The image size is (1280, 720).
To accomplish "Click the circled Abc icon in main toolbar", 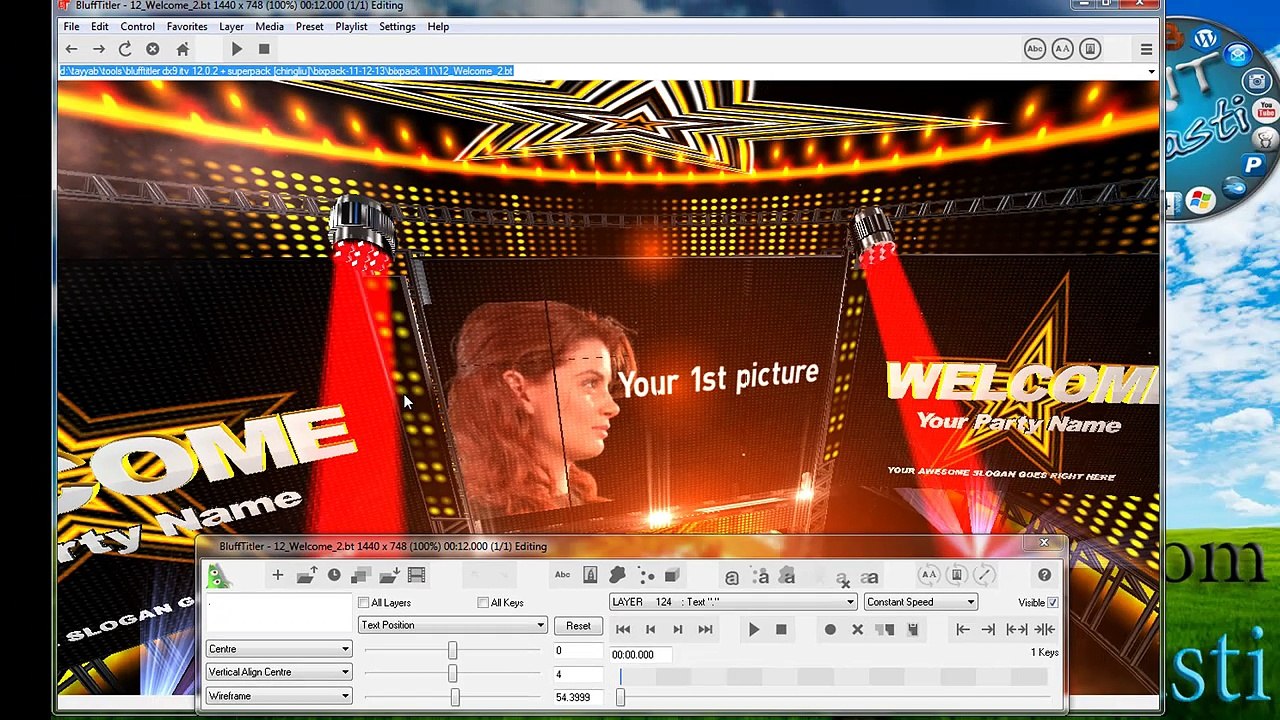I will pos(1035,49).
